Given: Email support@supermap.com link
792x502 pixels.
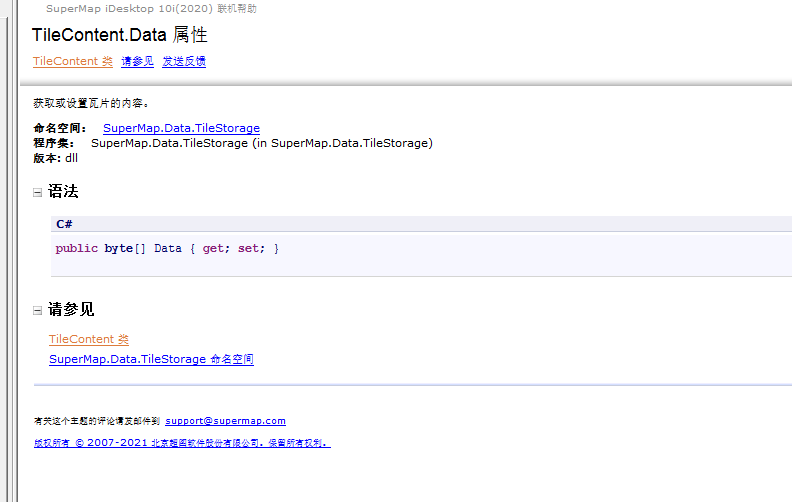Looking at the screenshot, I should click(x=225, y=421).
